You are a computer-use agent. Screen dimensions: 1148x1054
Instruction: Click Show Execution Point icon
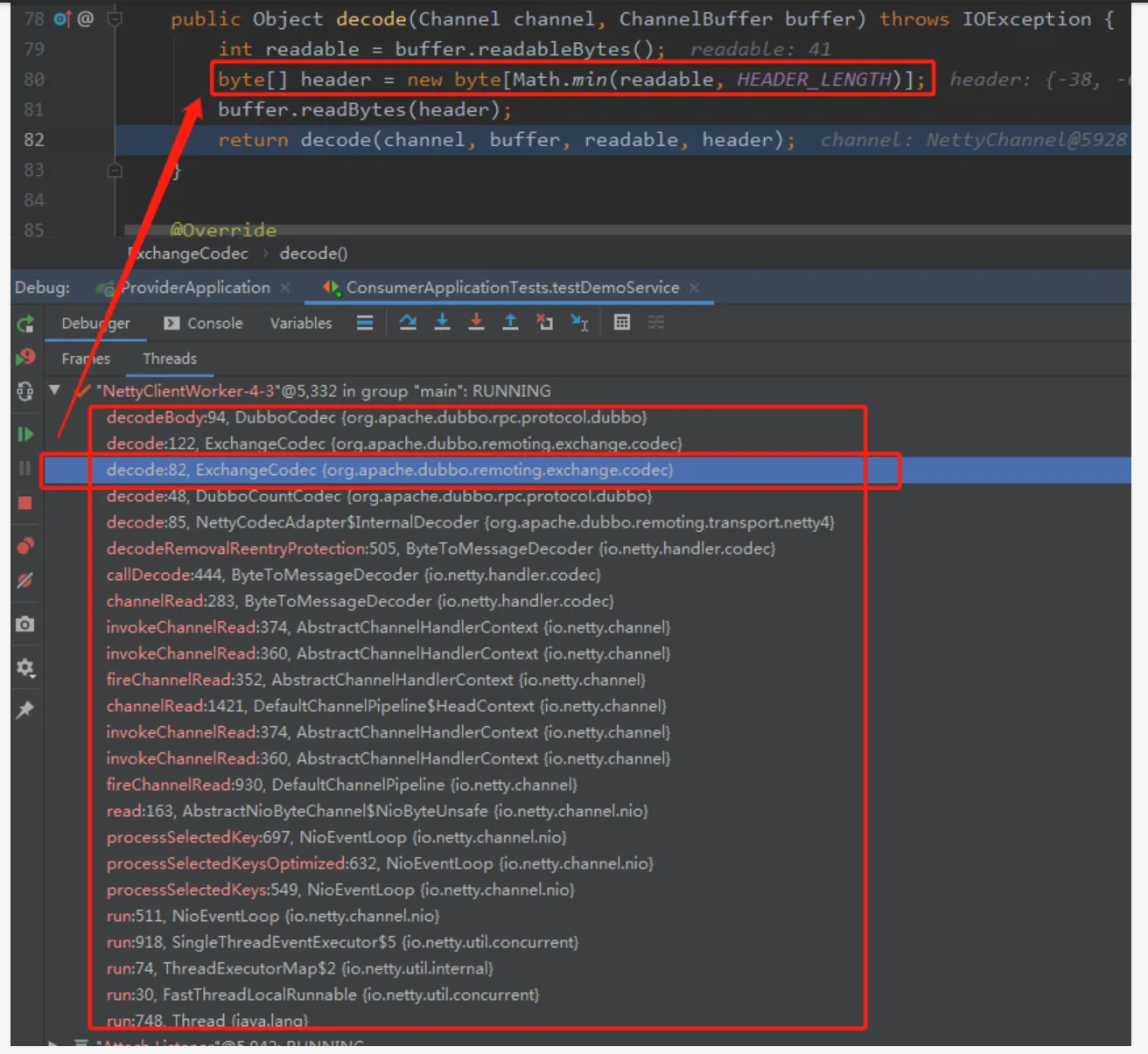click(365, 324)
